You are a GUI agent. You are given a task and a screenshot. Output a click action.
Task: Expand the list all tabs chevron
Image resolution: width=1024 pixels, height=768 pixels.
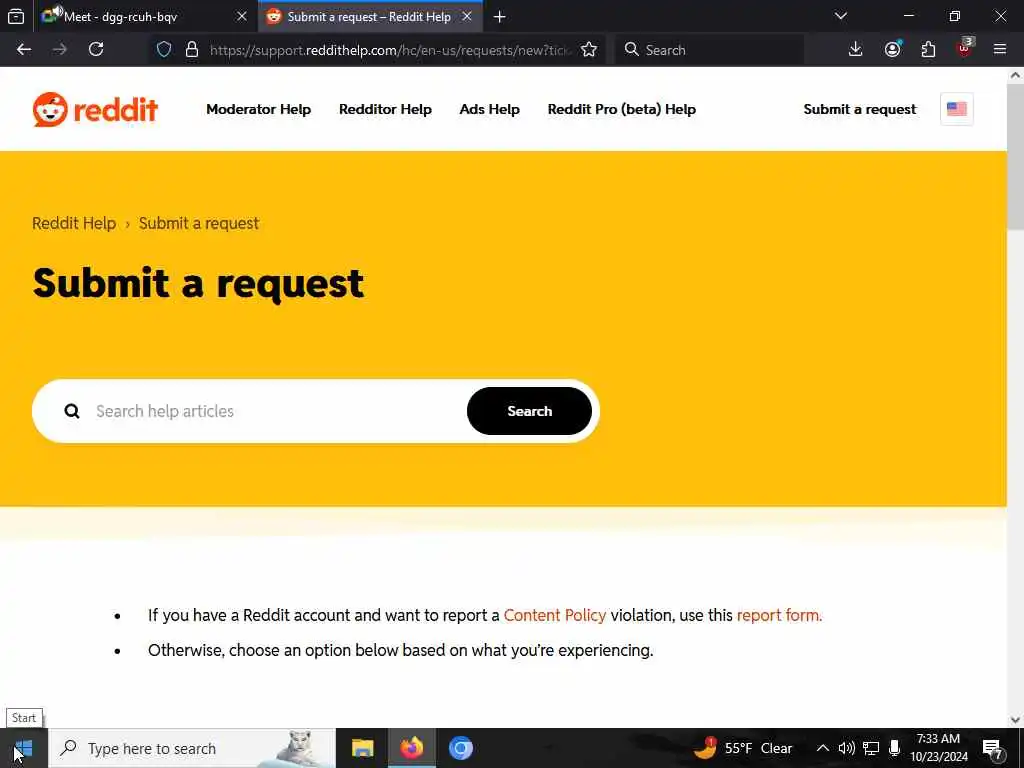840,16
